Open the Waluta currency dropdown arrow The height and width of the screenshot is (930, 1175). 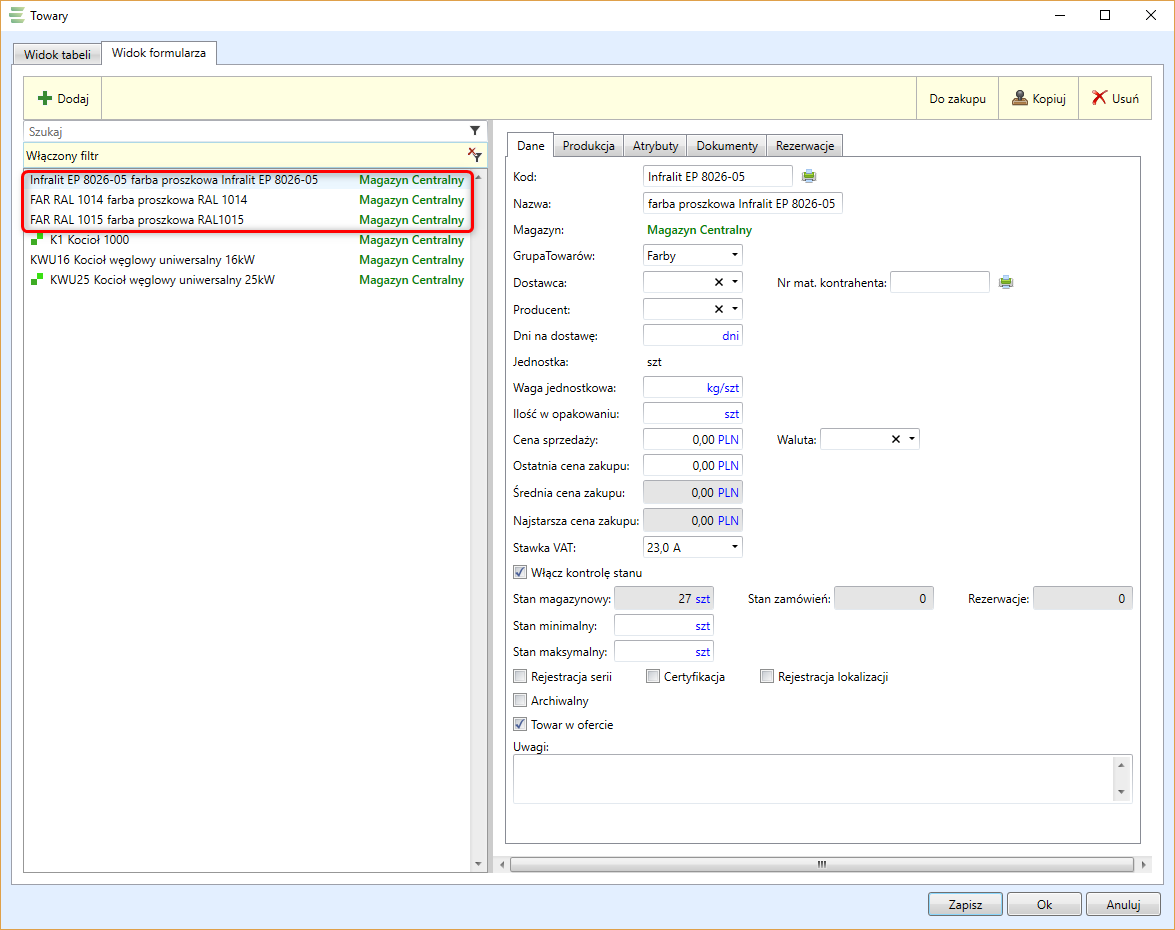pos(912,439)
